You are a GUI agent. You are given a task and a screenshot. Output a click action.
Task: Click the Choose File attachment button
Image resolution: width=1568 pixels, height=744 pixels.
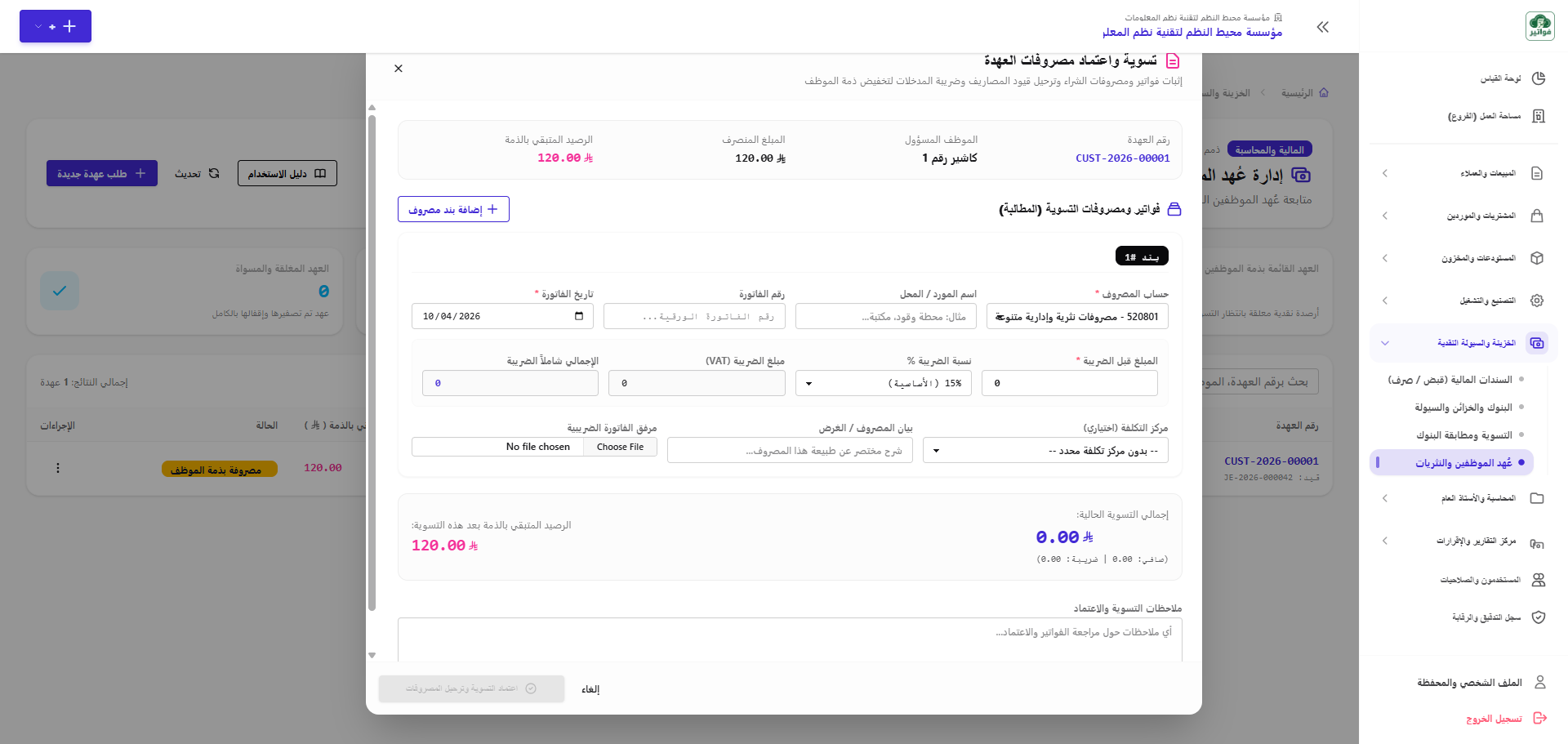(620, 447)
